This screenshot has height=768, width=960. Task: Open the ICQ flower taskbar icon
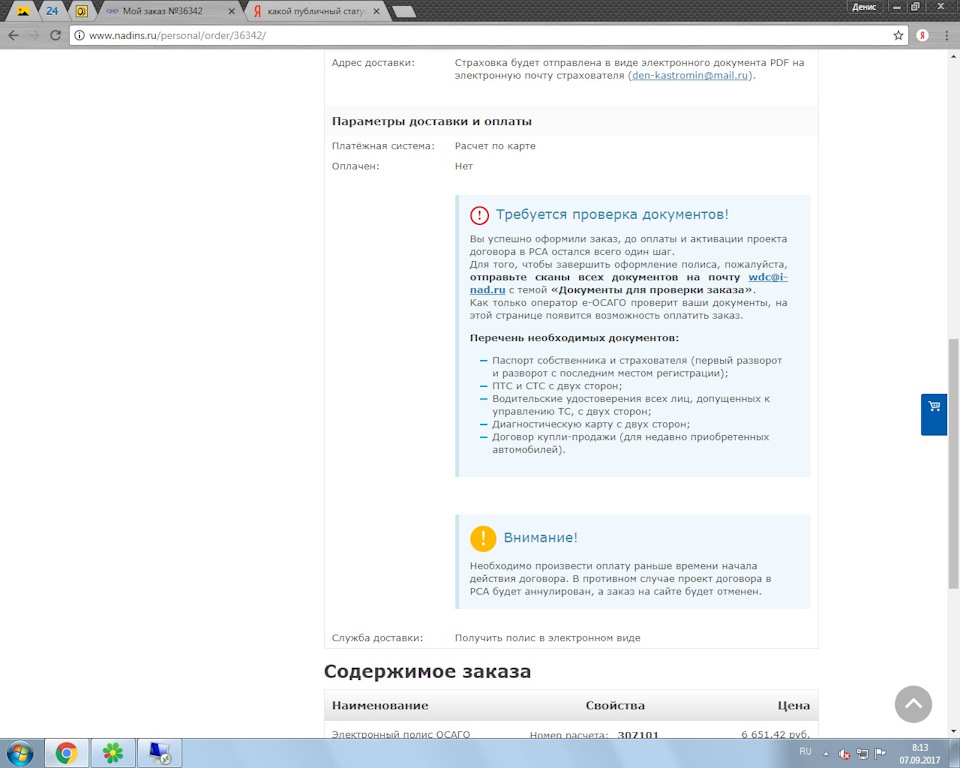(x=113, y=753)
